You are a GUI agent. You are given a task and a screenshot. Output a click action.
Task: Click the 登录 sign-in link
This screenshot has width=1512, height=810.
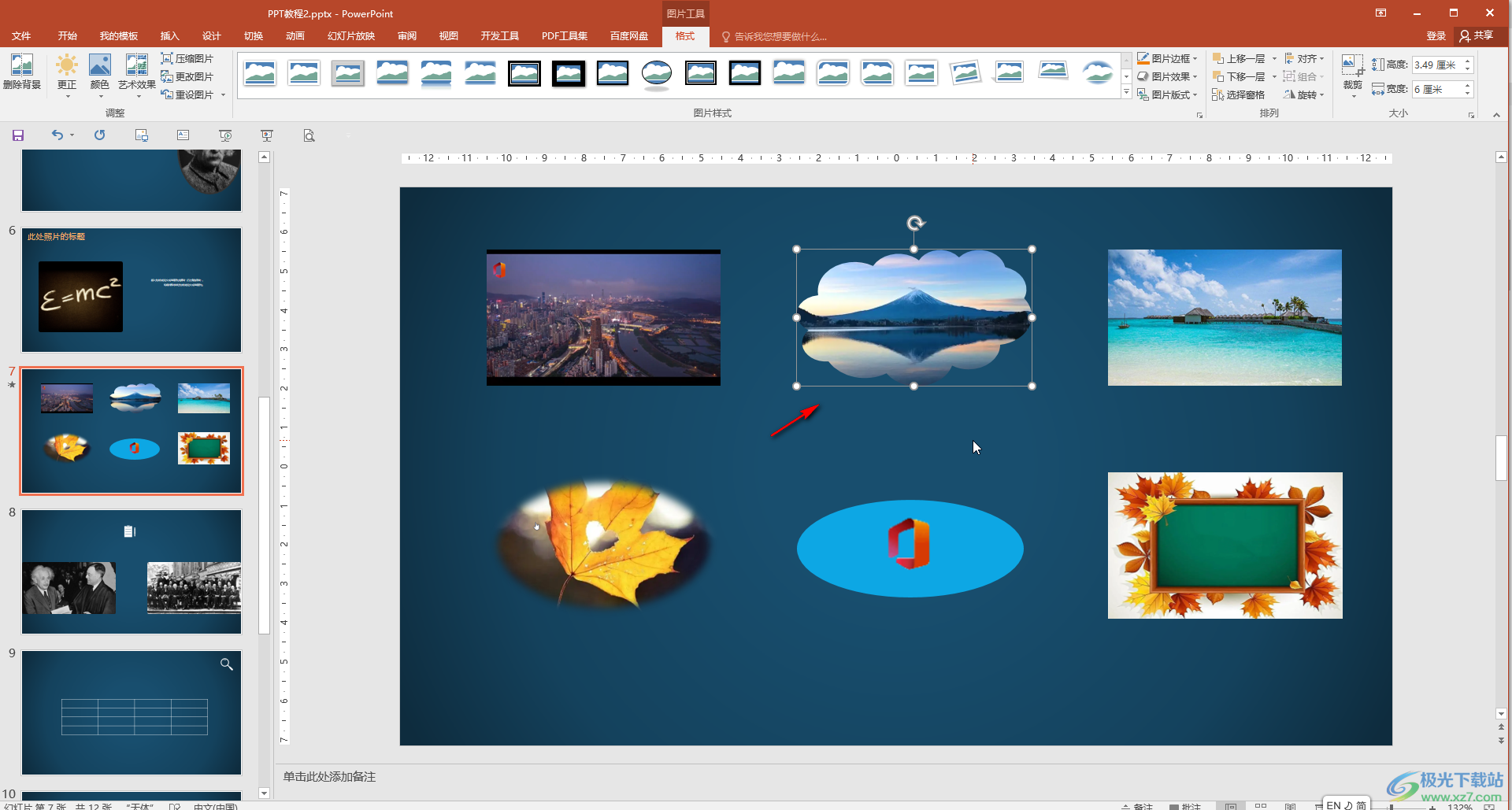(1436, 36)
